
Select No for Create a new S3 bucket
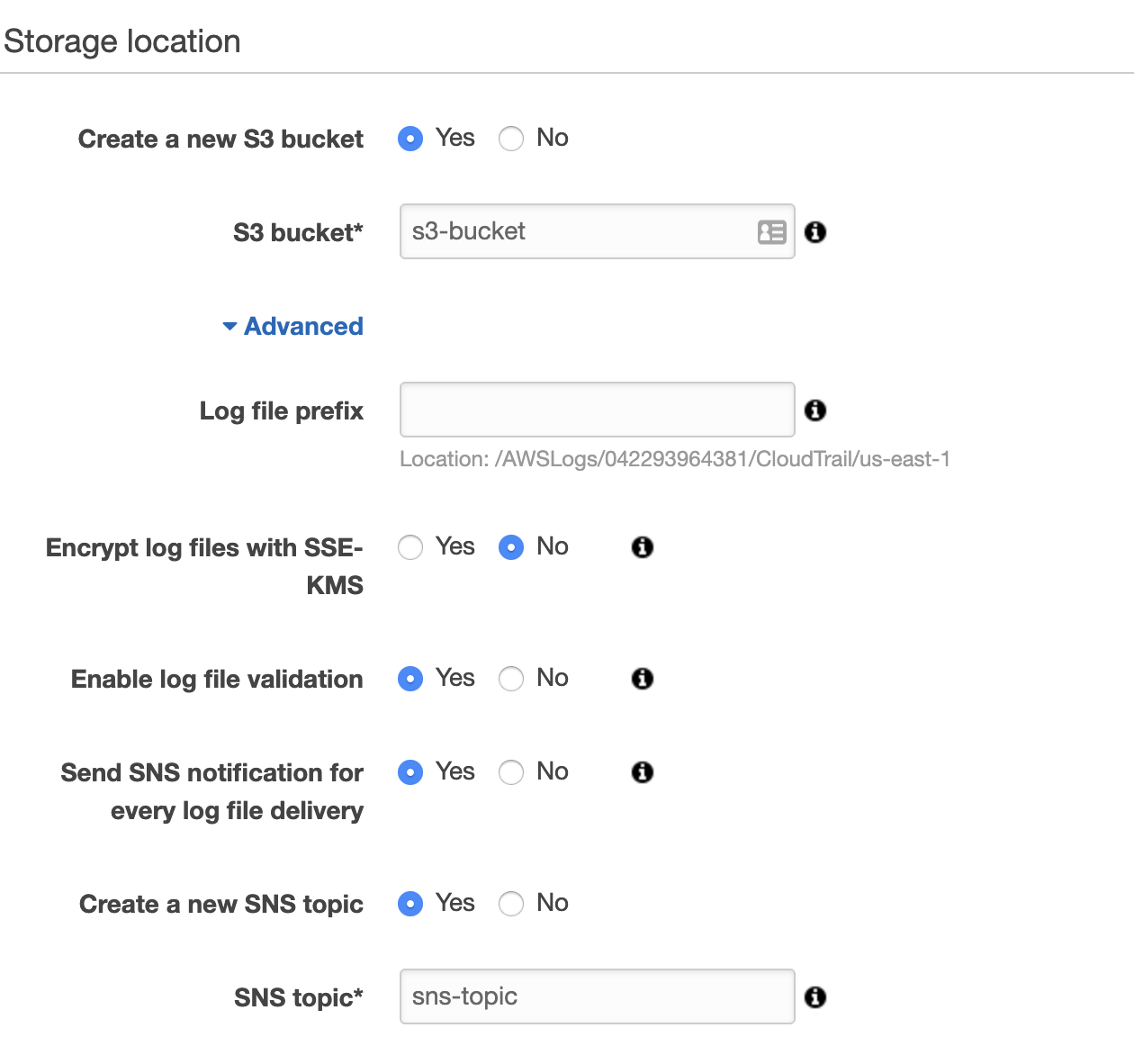pos(511,140)
